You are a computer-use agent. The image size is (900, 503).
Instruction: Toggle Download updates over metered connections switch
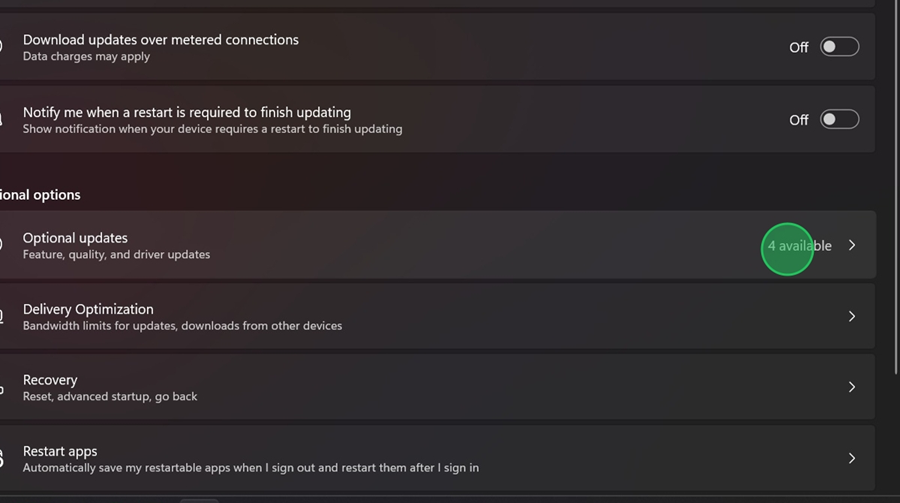coord(839,47)
